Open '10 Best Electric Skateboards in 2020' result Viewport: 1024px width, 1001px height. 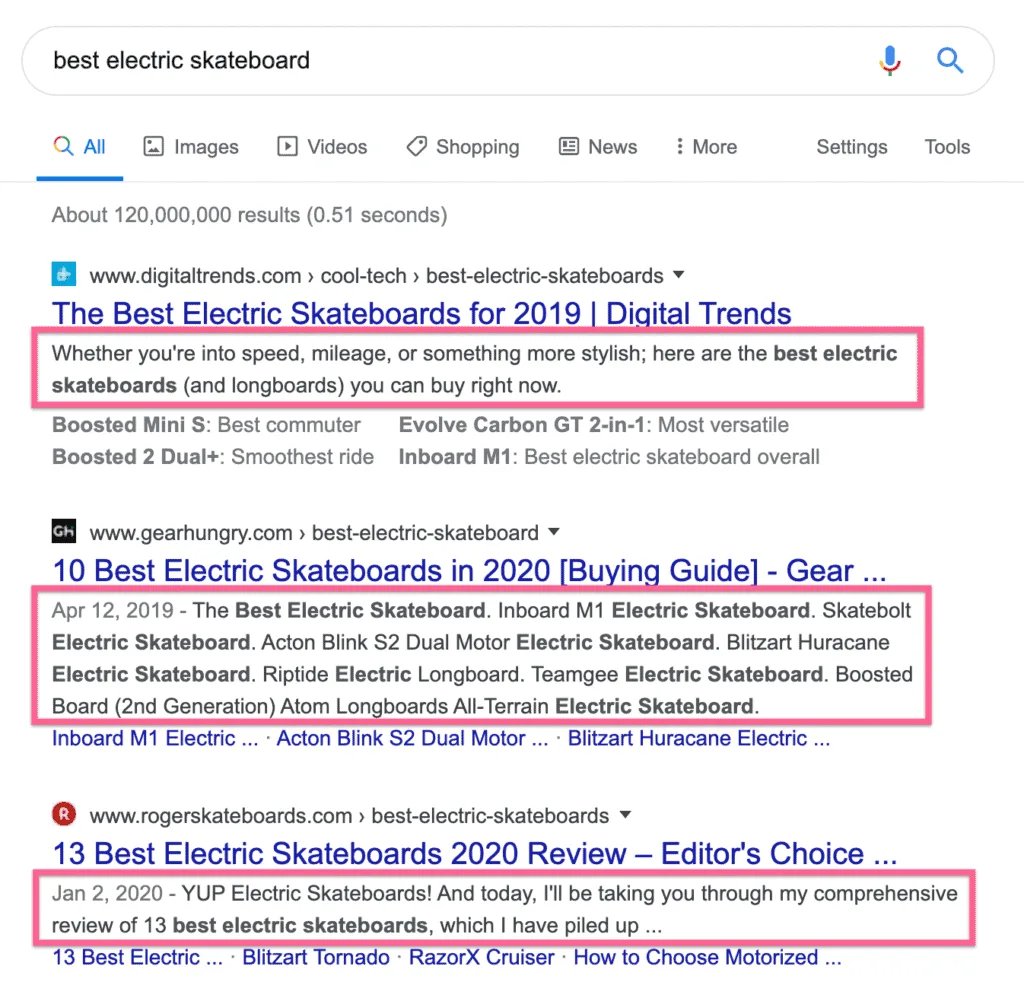point(469,571)
